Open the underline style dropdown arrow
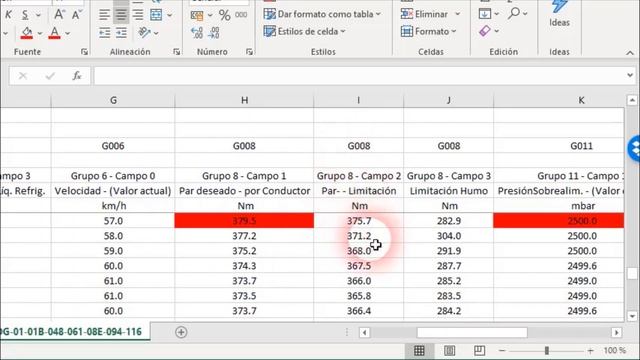Screen dimensions: 640x360 tap(38, 15)
